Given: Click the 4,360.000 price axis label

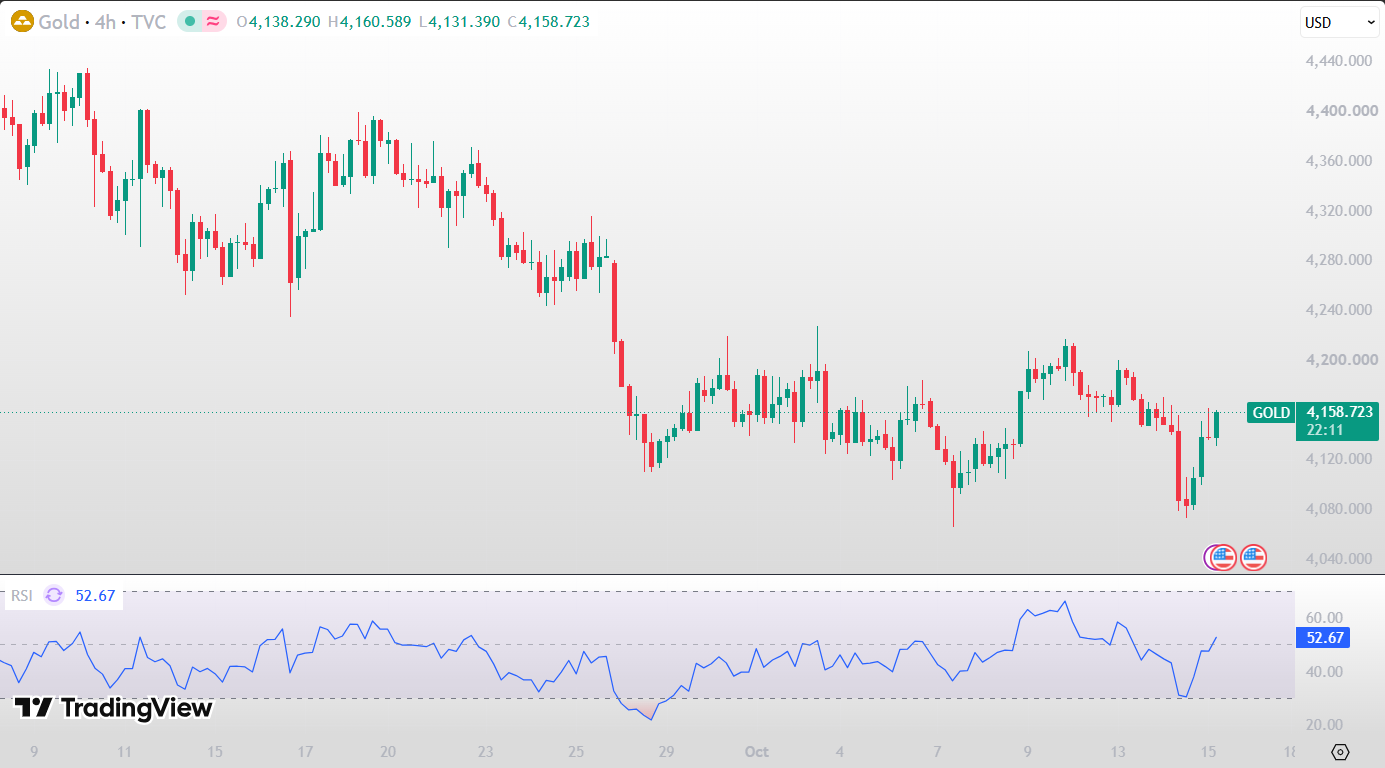Looking at the screenshot, I should (x=1338, y=160).
